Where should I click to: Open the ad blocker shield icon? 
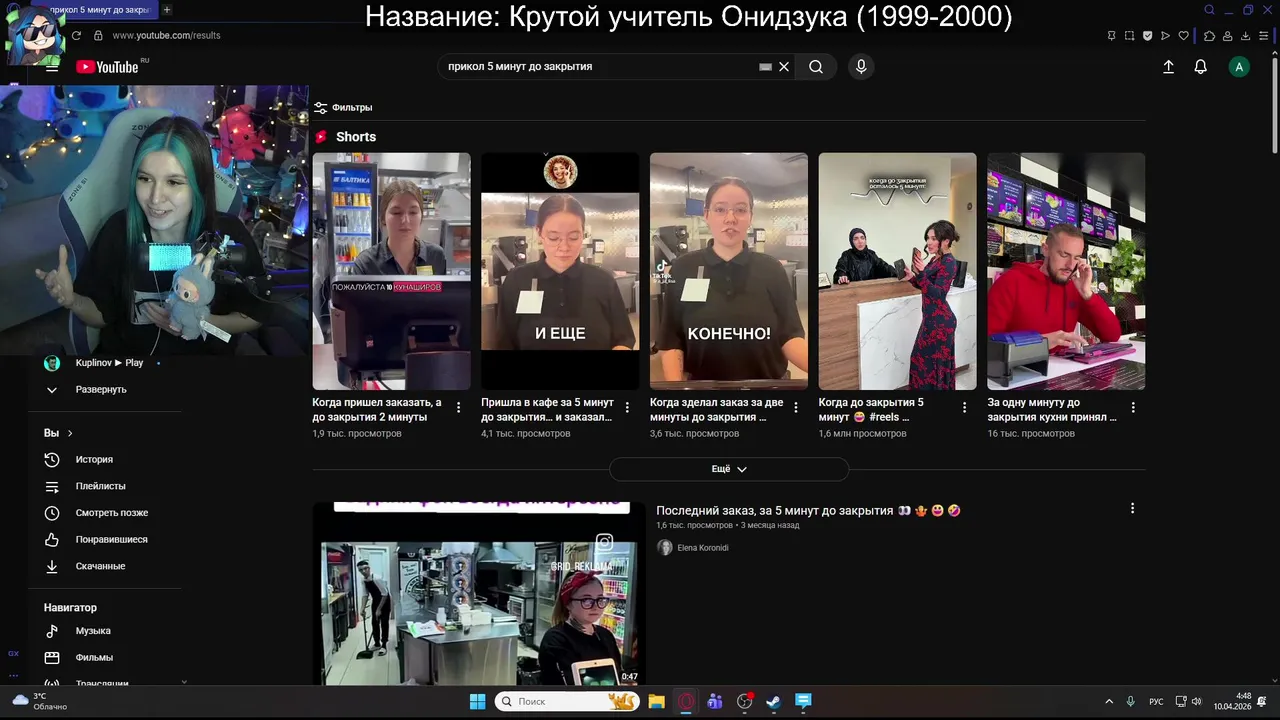tap(1147, 35)
